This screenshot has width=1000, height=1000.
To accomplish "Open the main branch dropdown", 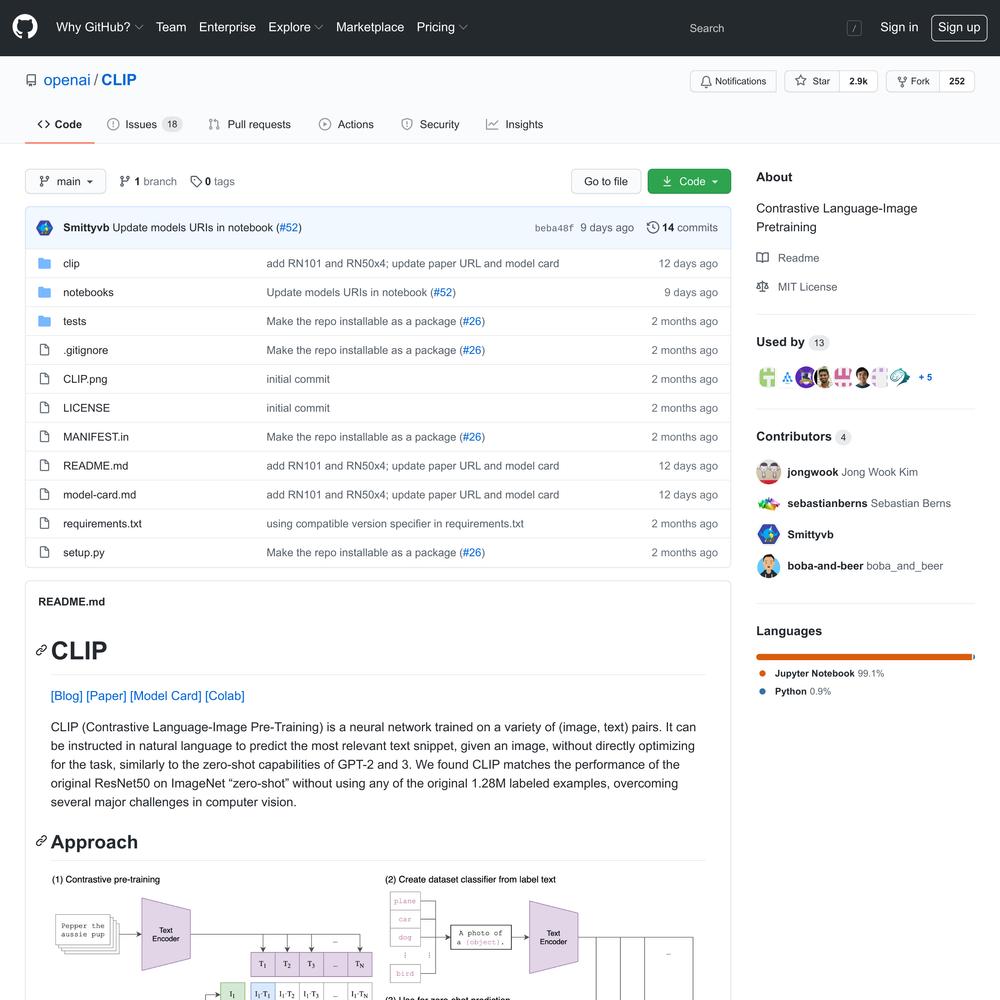I will pos(65,181).
